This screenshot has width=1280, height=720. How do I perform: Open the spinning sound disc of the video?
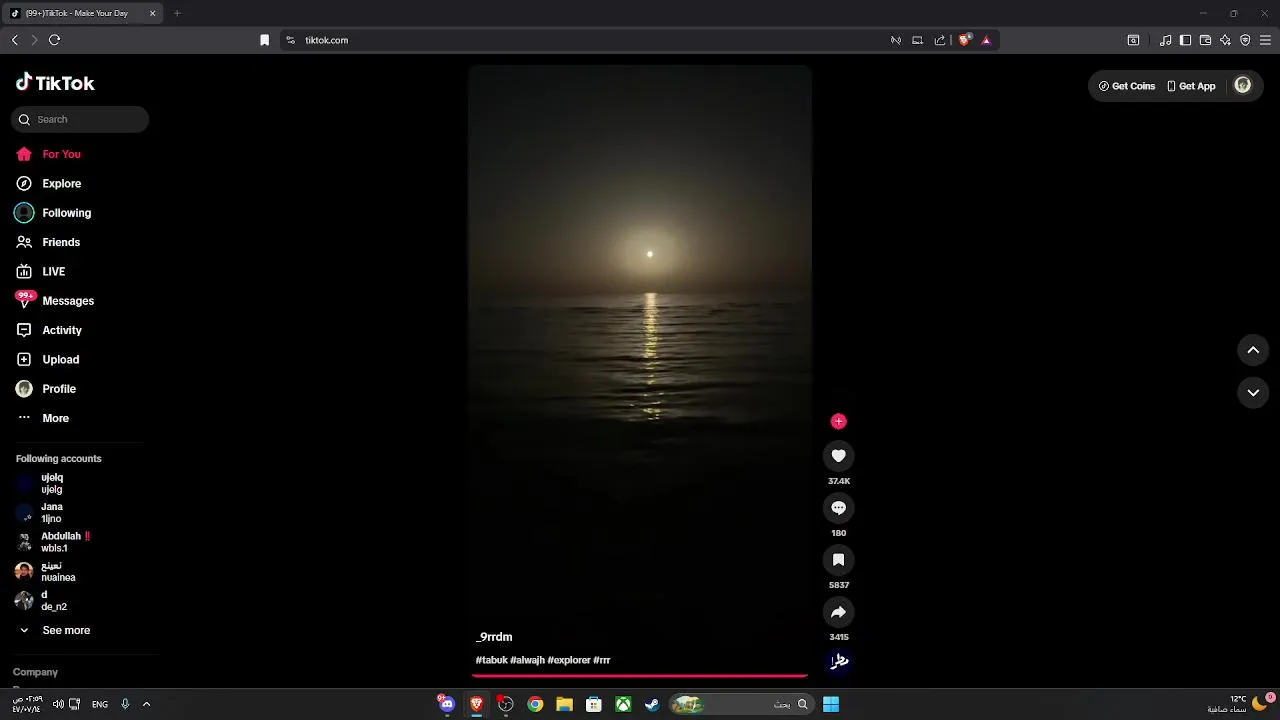[839, 661]
